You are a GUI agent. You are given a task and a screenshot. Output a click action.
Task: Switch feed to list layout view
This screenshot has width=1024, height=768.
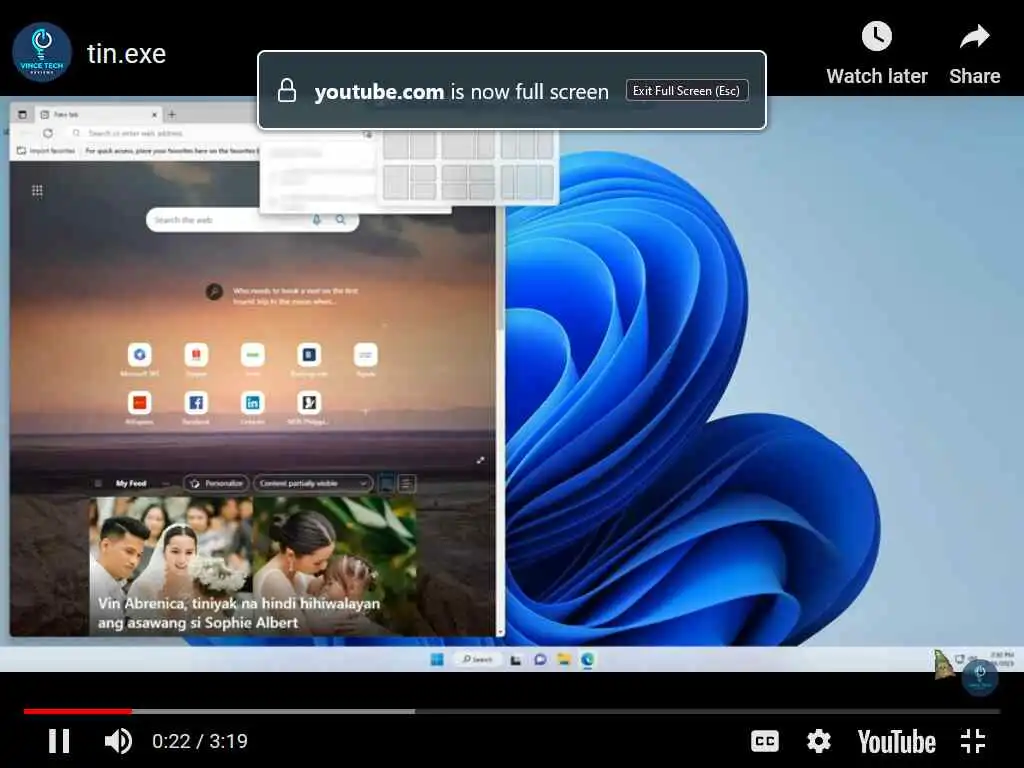coord(406,483)
